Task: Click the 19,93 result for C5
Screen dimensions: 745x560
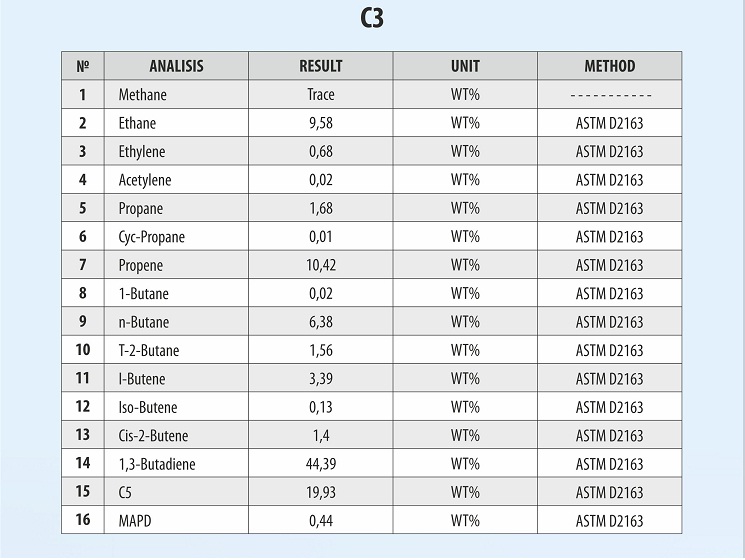Action: 321,492
